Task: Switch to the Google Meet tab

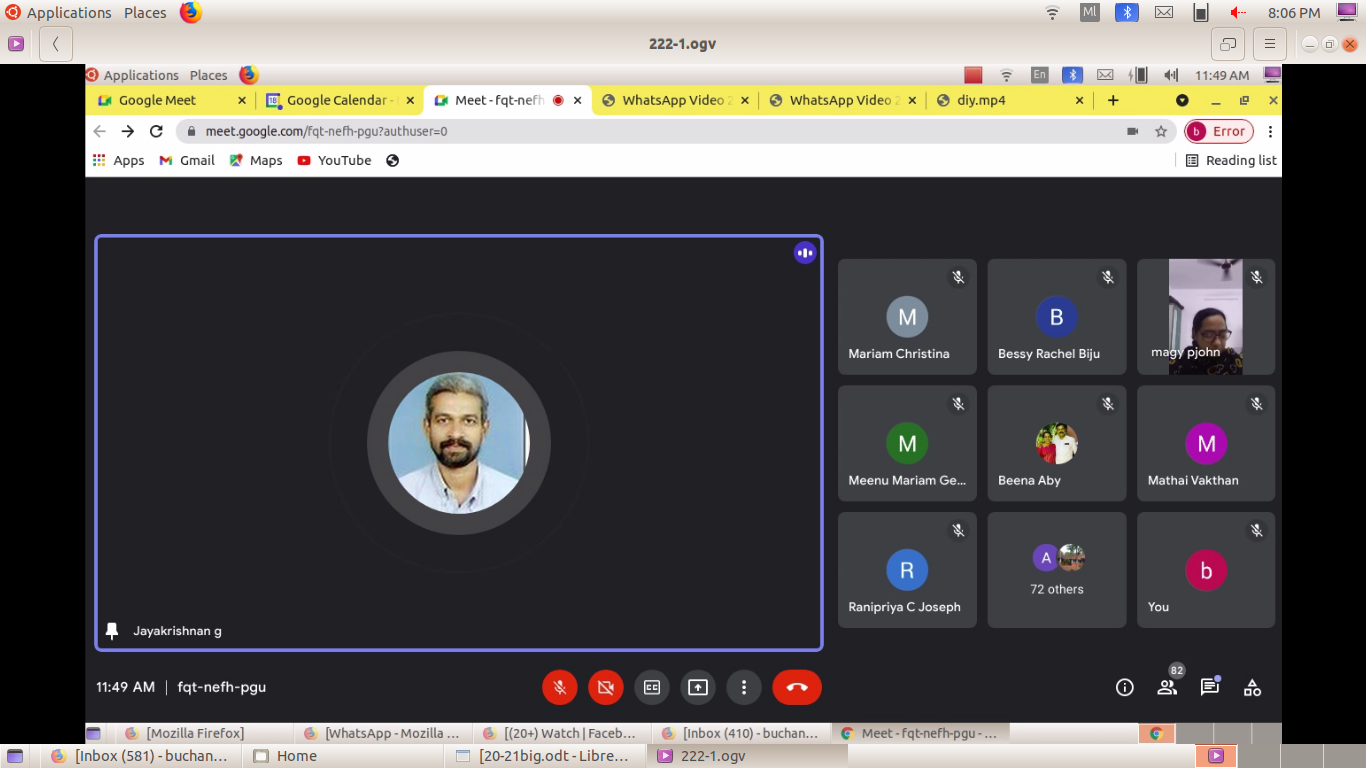Action: (171, 100)
